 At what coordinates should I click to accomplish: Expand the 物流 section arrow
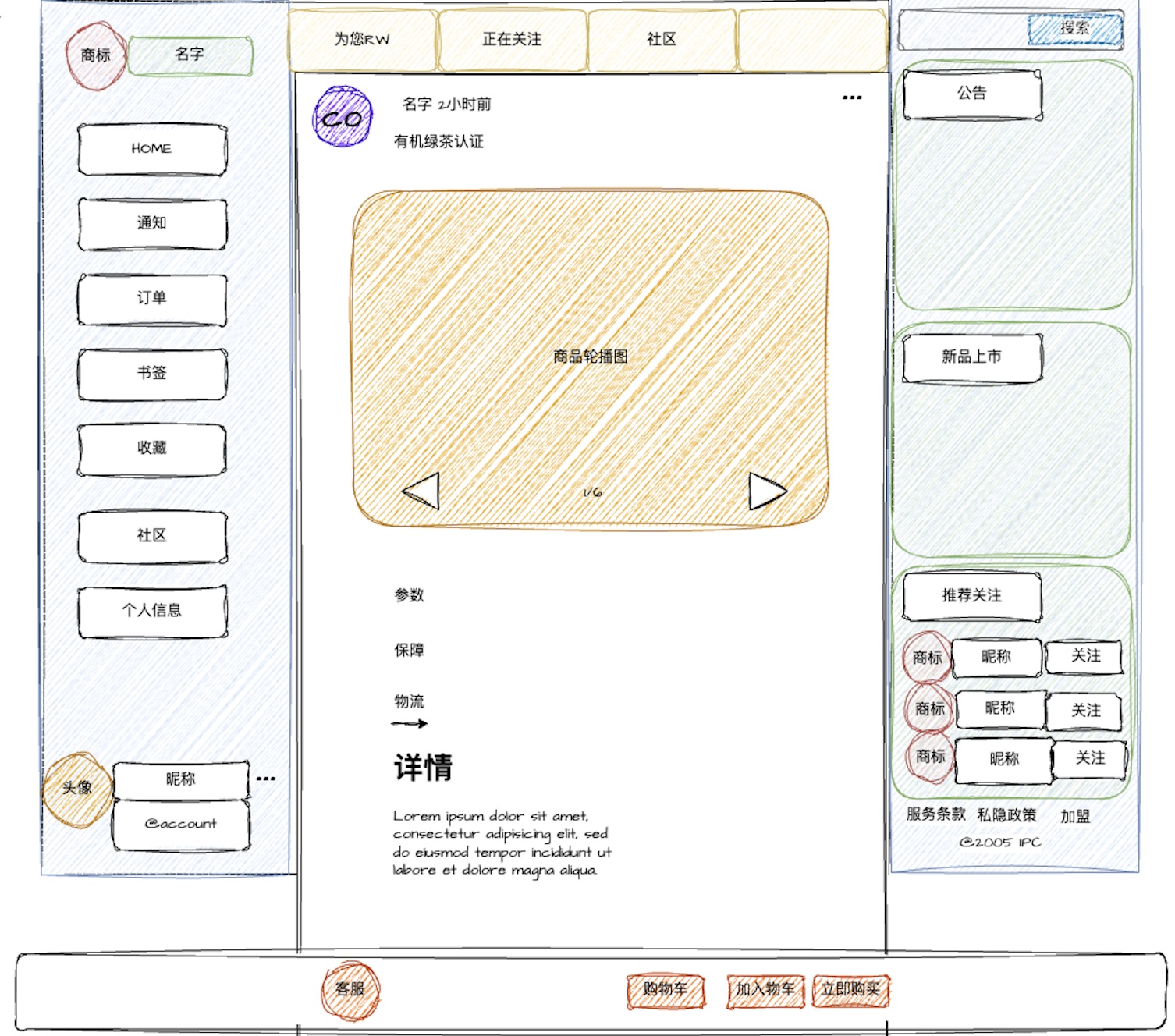pos(410,723)
